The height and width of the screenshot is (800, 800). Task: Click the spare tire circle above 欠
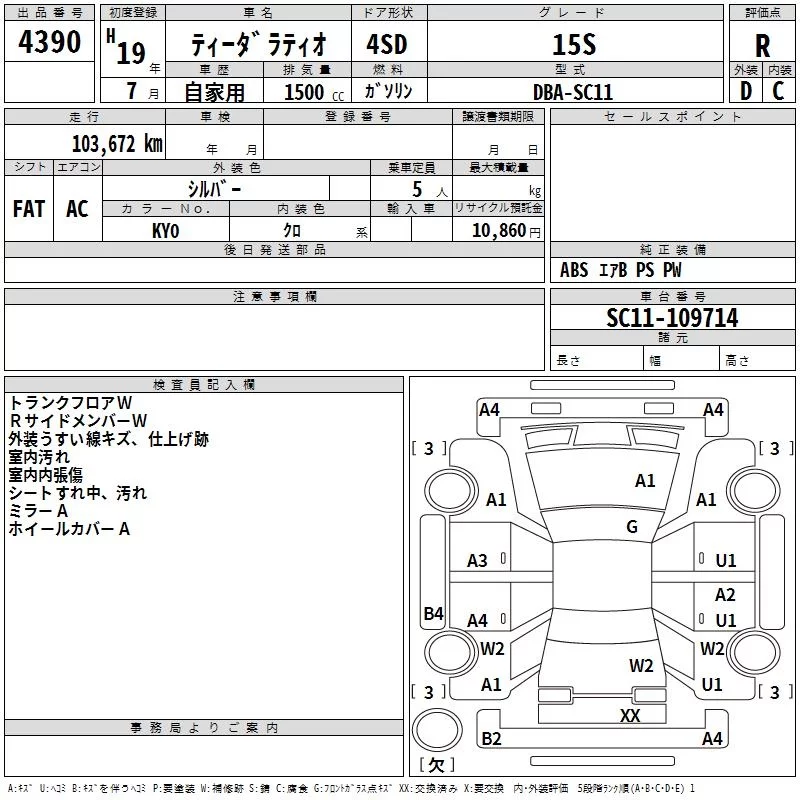[x=436, y=730]
